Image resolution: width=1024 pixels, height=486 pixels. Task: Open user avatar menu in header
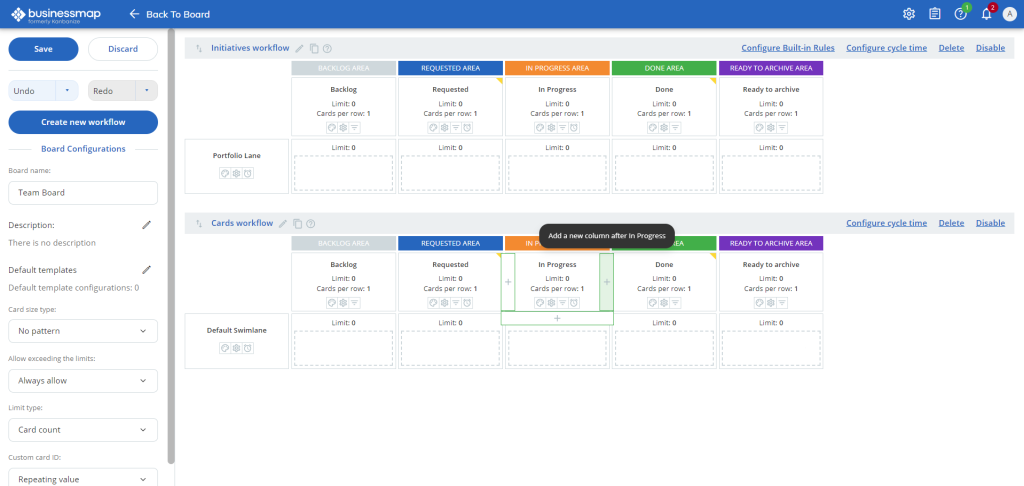(x=1010, y=14)
